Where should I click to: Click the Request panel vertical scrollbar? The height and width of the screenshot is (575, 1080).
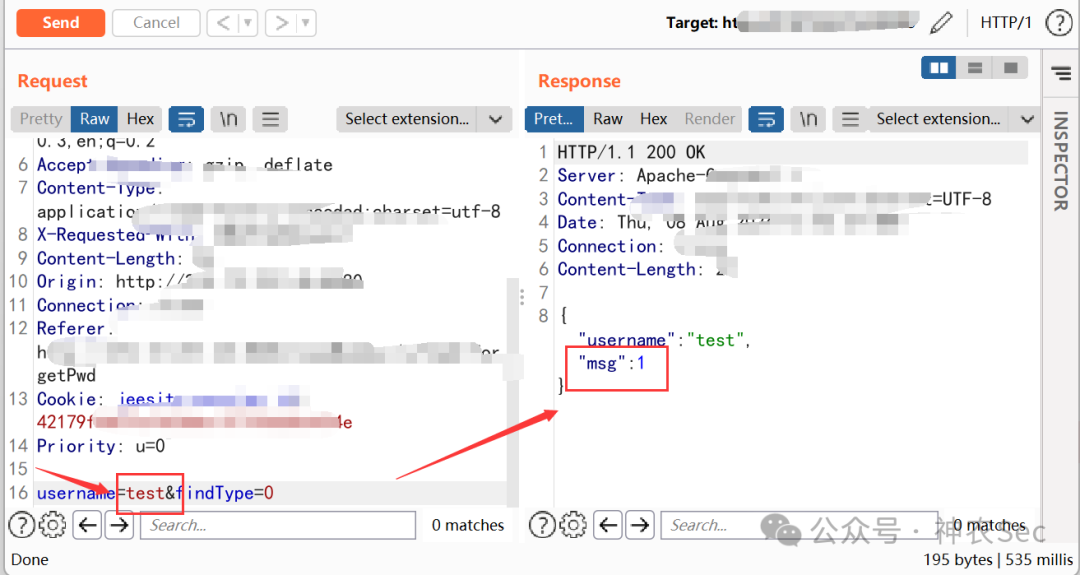point(512,391)
